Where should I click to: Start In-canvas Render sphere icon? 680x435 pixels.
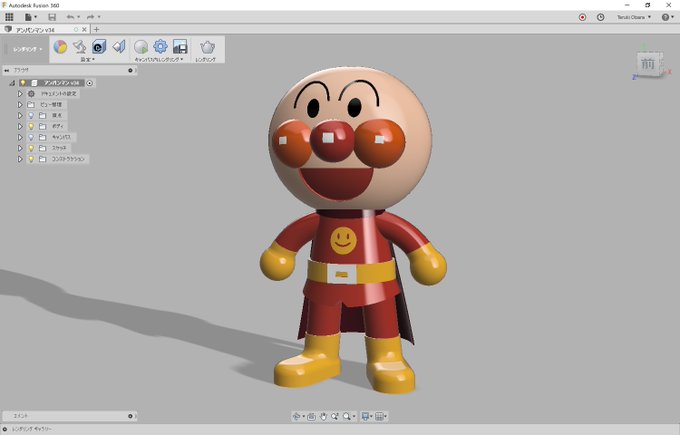coord(141,47)
